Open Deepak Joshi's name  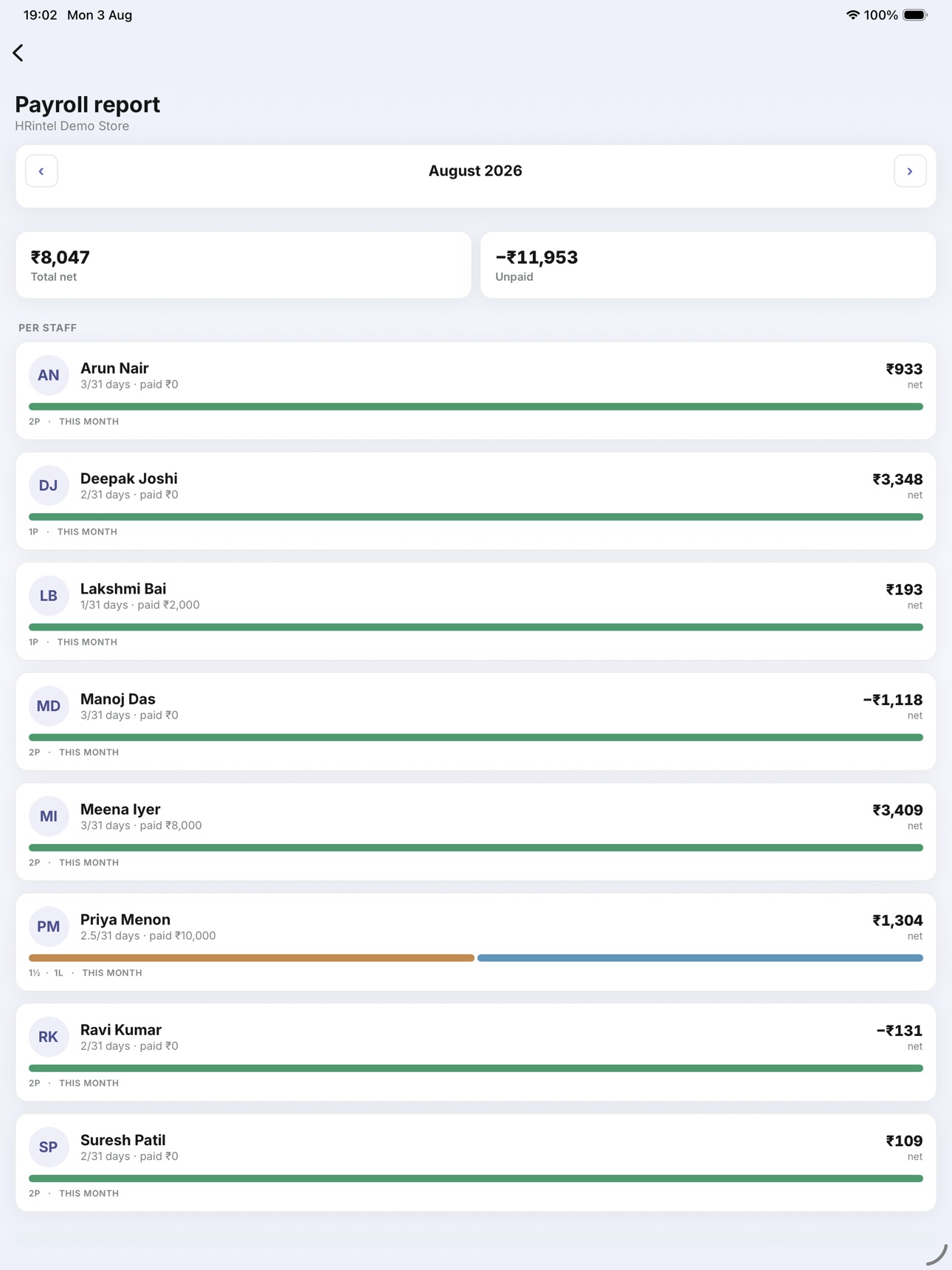point(129,478)
